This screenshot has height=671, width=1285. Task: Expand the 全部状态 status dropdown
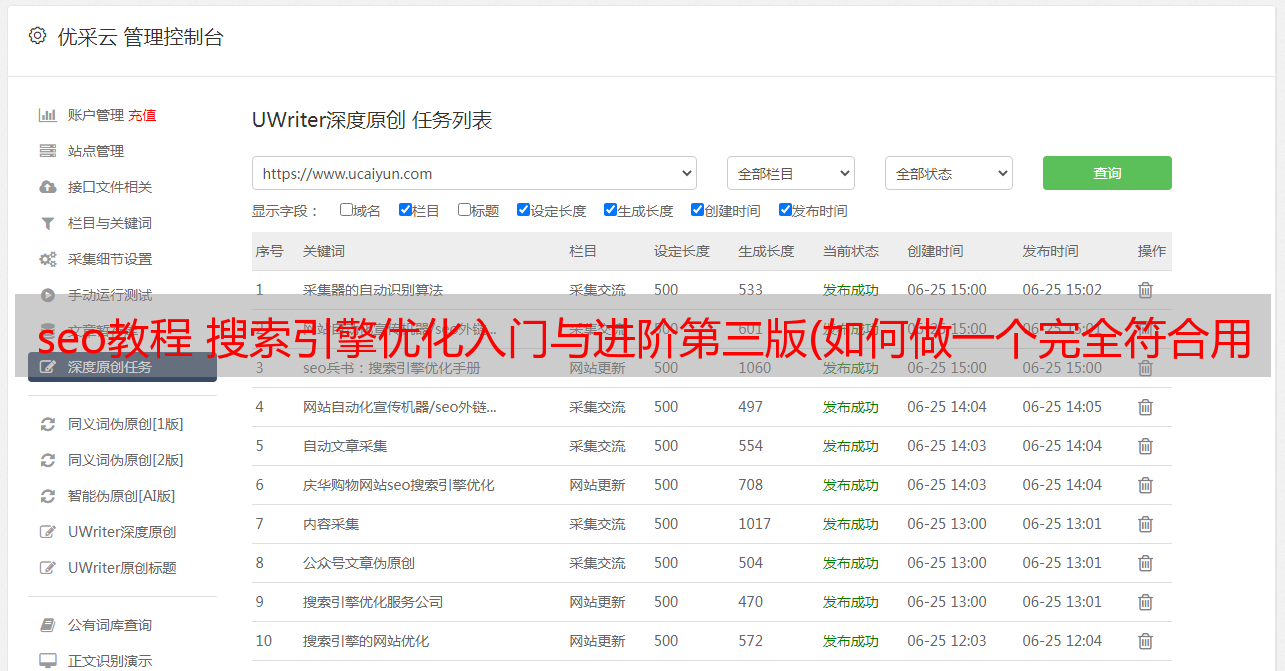(x=949, y=173)
